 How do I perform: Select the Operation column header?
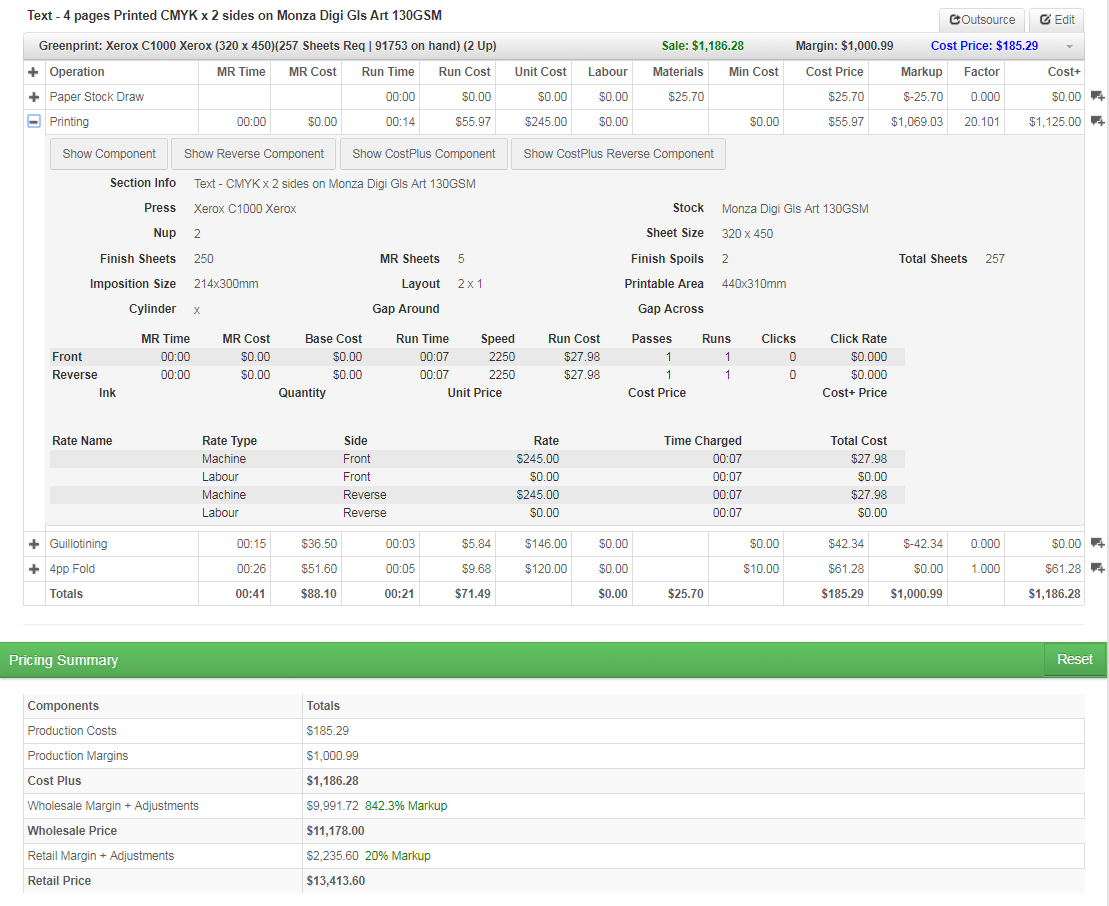click(x=76, y=72)
